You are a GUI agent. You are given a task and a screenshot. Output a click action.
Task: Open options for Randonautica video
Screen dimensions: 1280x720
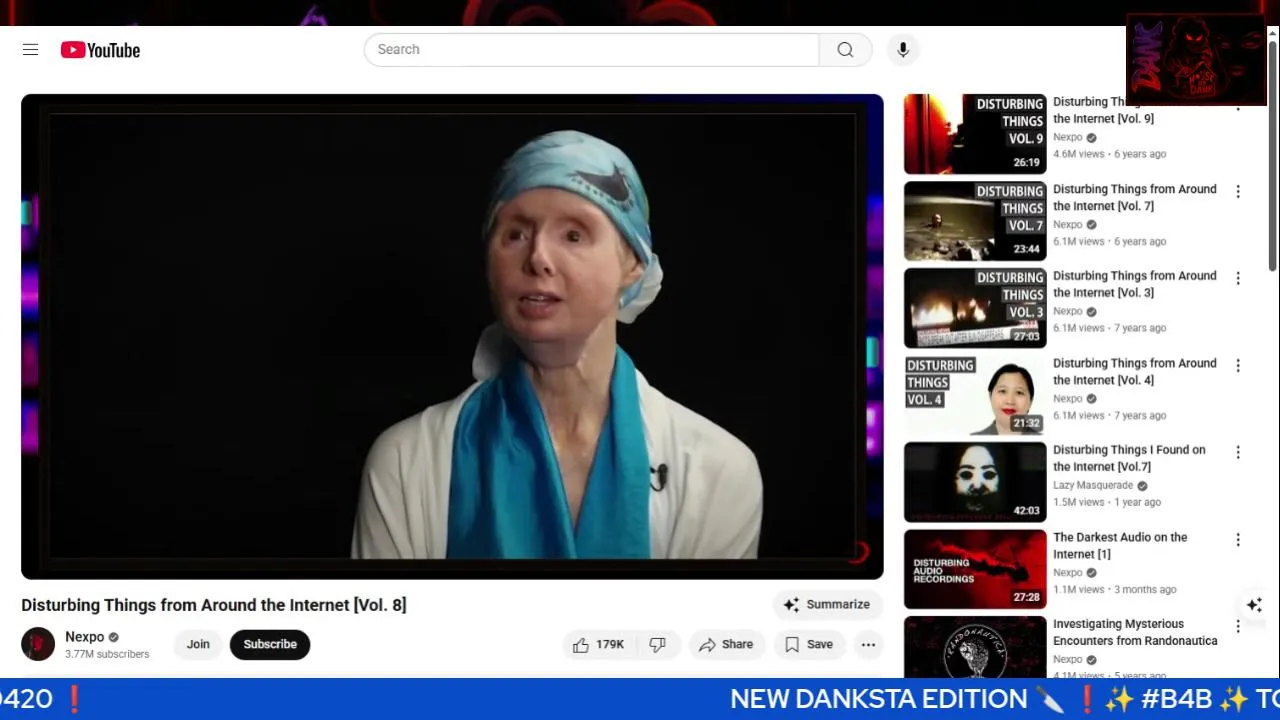1237,626
